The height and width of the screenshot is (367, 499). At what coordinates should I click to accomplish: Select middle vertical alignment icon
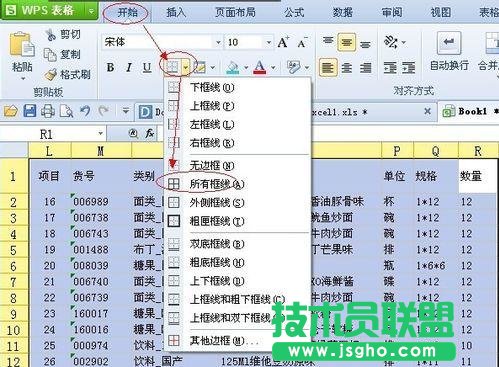[347, 42]
